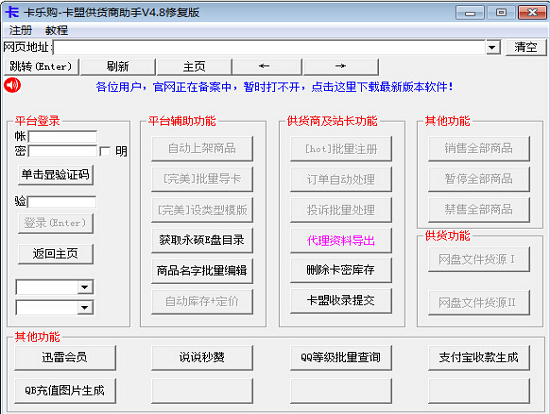Focus the 密 password input field
The height and width of the screenshot is (414, 550).
62,151
